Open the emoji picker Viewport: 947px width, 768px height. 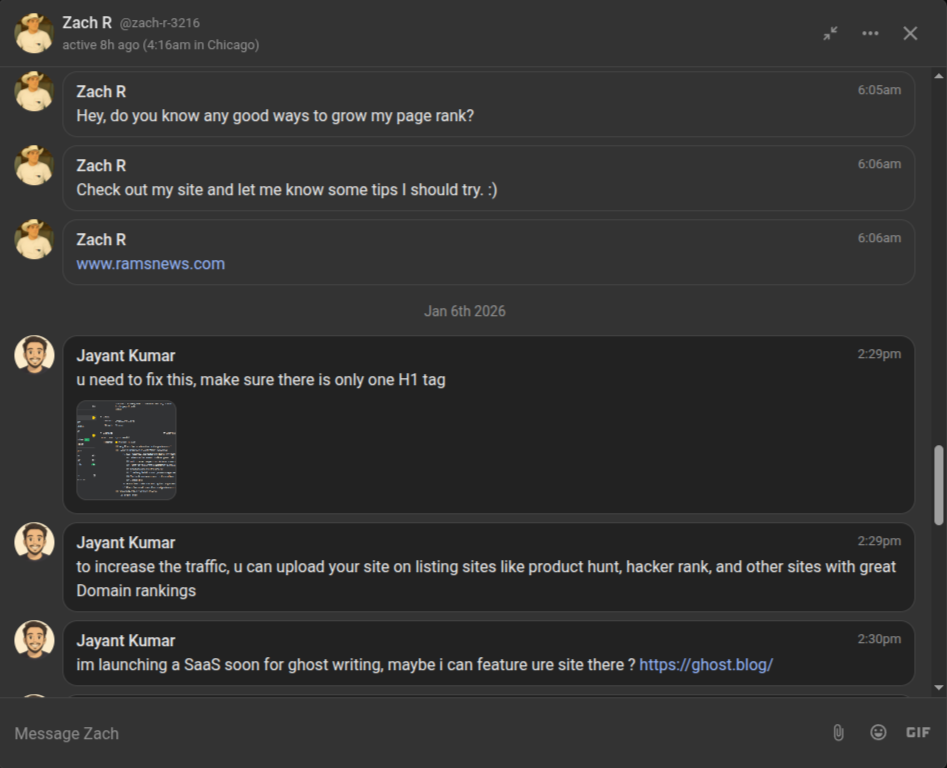pyautogui.click(x=878, y=732)
